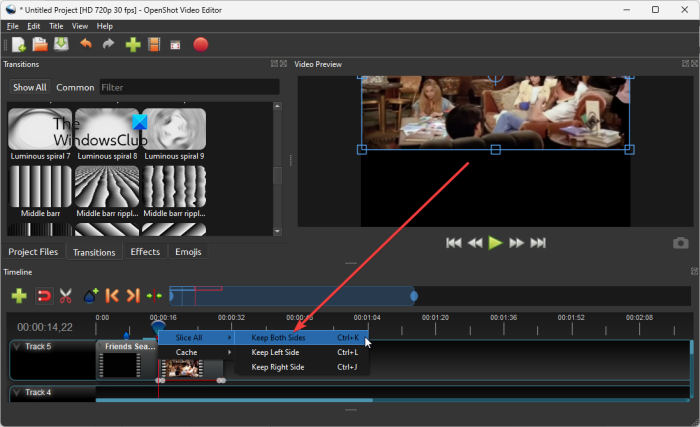
Task: Select the Luminous spiral 9 transition
Action: [174, 134]
